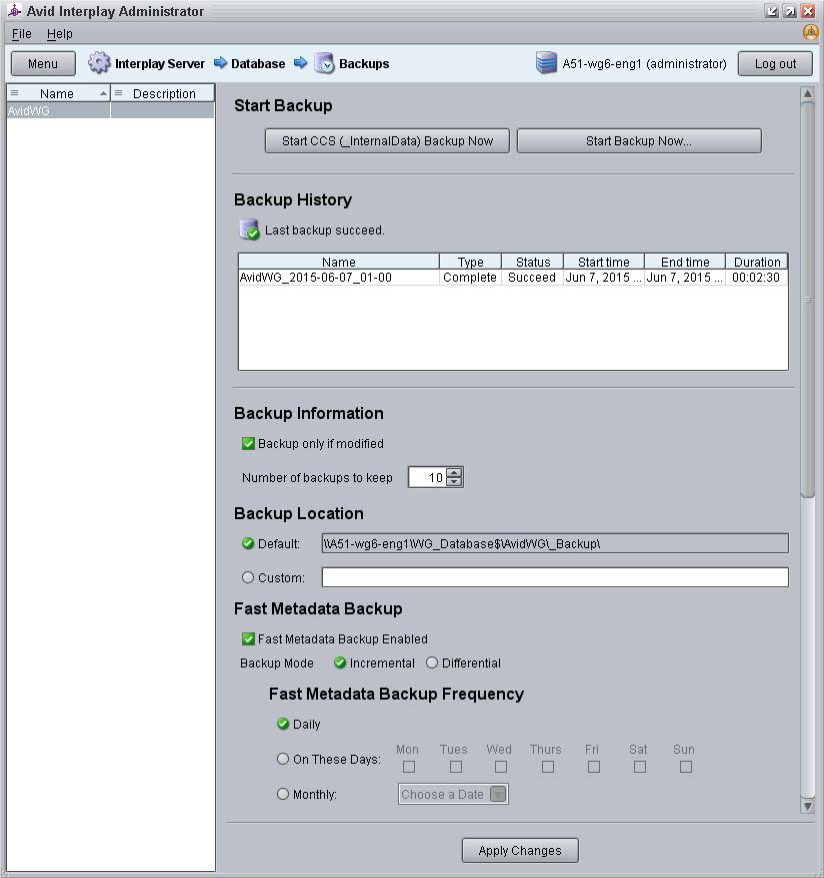824x878 pixels.
Task: Click the Interplay Server gear icon
Action: [x=99, y=63]
